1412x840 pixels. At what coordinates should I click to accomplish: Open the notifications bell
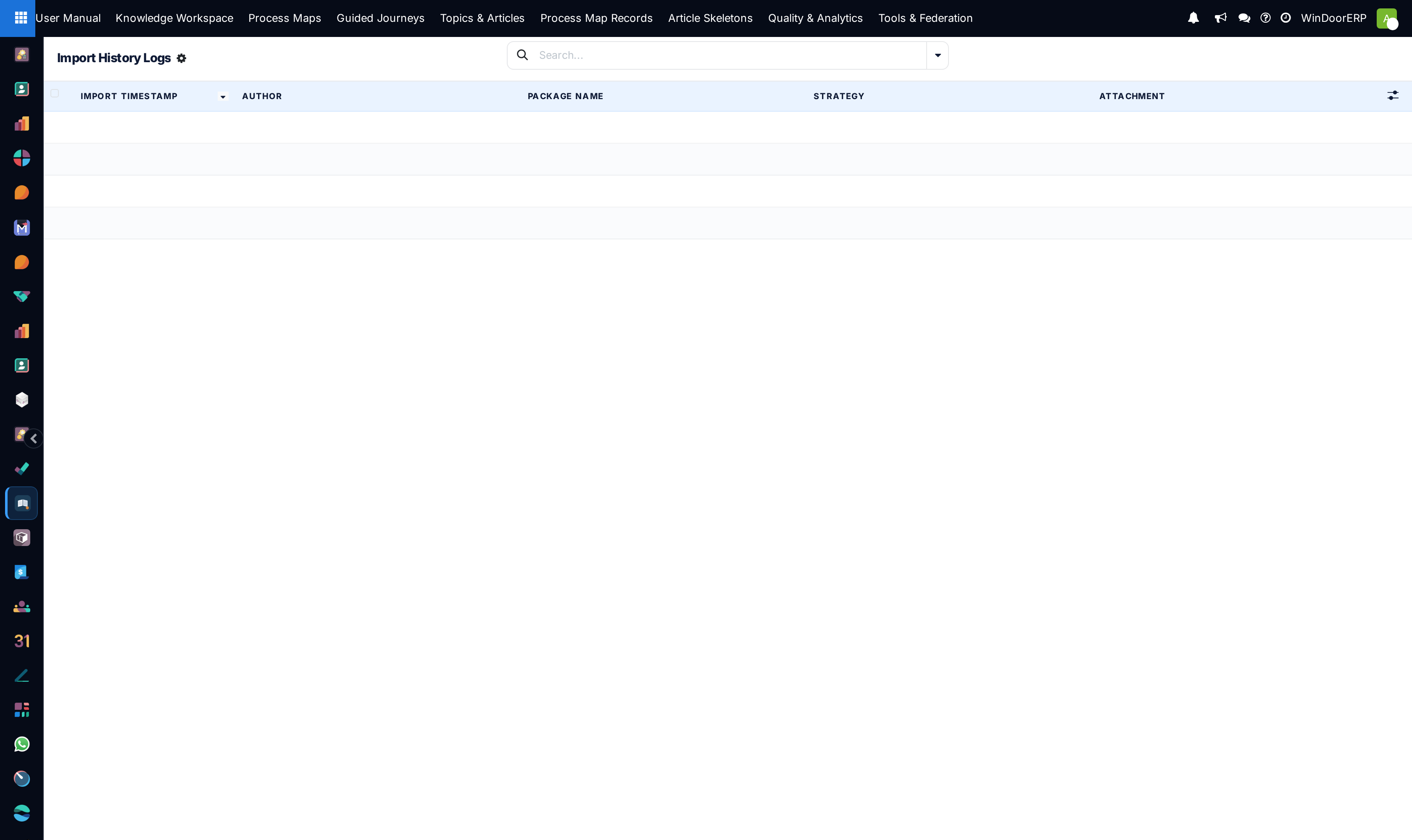tap(1193, 18)
